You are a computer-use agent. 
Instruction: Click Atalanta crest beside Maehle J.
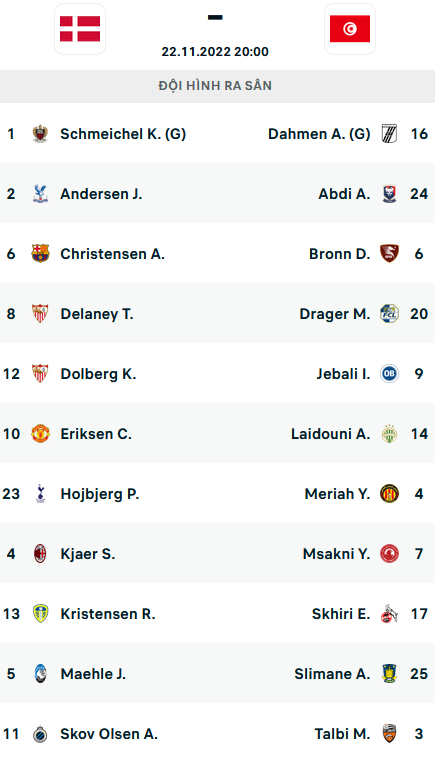(40, 673)
